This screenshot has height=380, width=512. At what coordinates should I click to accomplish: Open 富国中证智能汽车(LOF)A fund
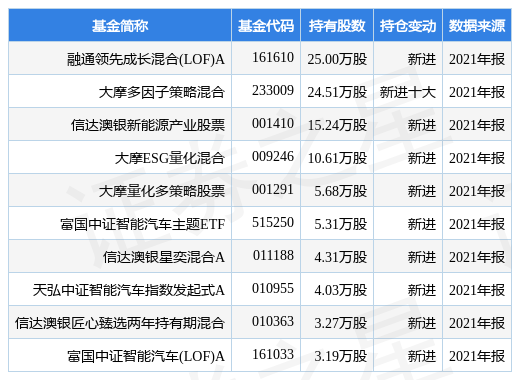click(x=146, y=356)
